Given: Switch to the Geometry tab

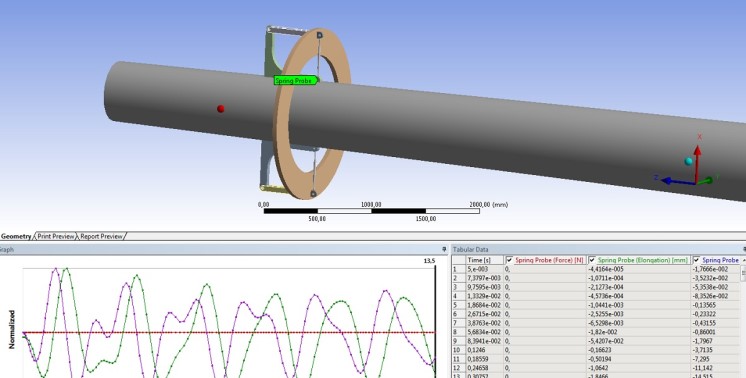Looking at the screenshot, I should pos(16,236).
